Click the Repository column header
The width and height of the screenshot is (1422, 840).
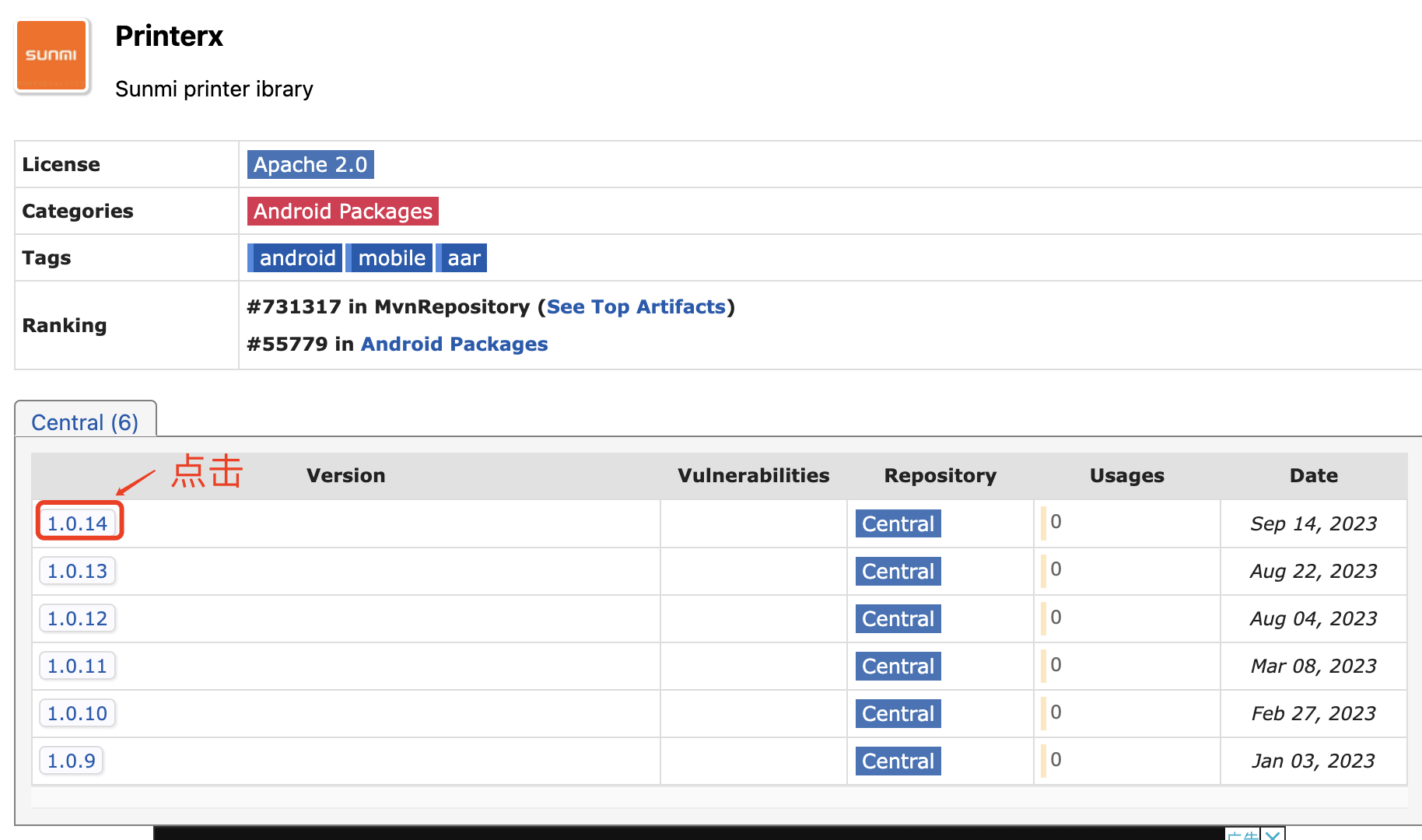click(940, 475)
